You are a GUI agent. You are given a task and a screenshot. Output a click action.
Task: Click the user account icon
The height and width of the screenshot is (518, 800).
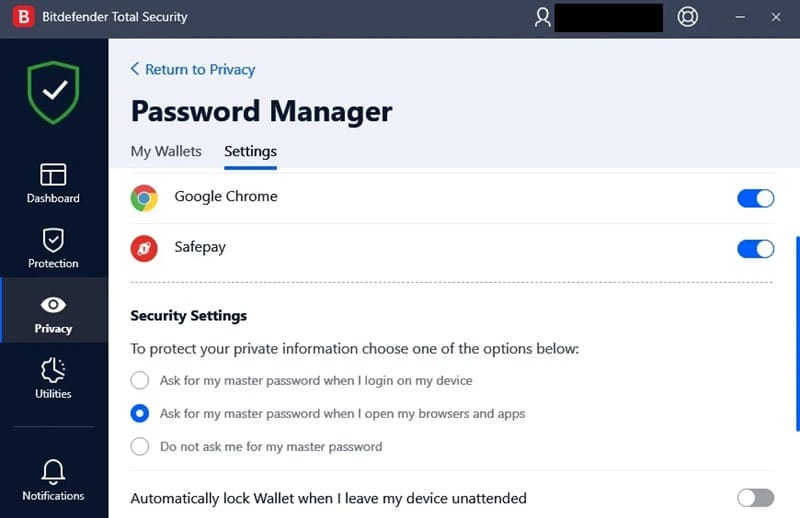coord(542,17)
